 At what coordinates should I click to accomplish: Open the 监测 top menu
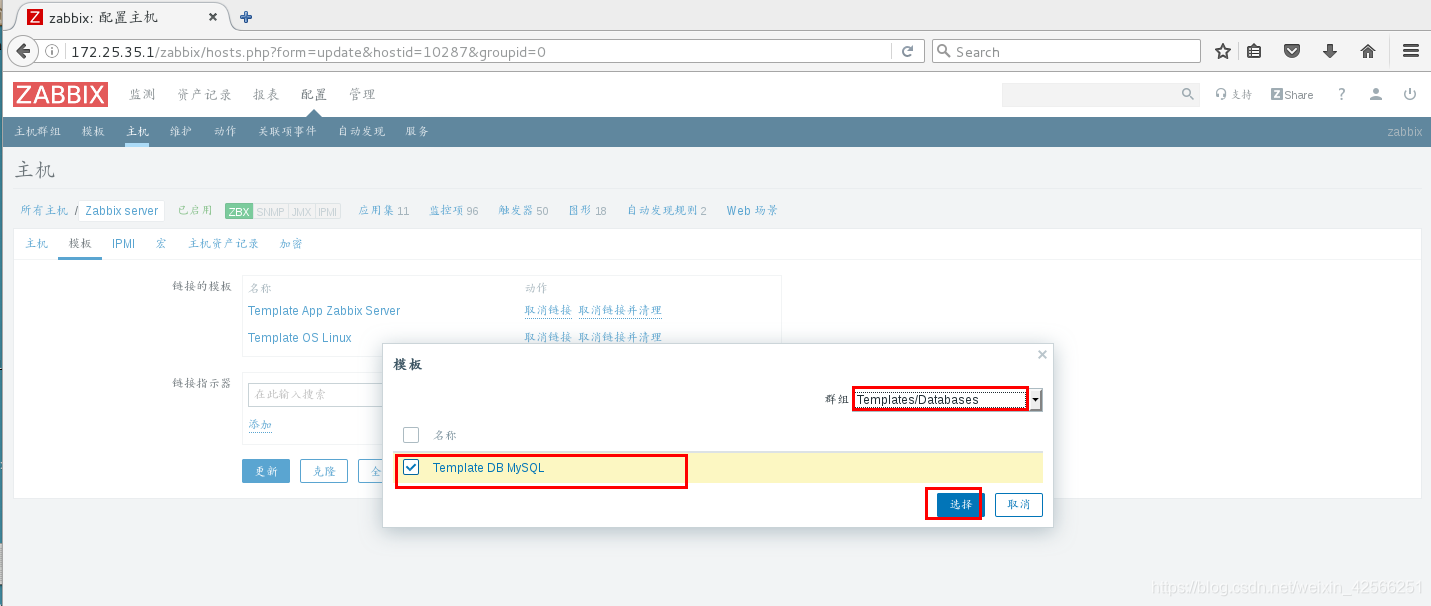[142, 94]
